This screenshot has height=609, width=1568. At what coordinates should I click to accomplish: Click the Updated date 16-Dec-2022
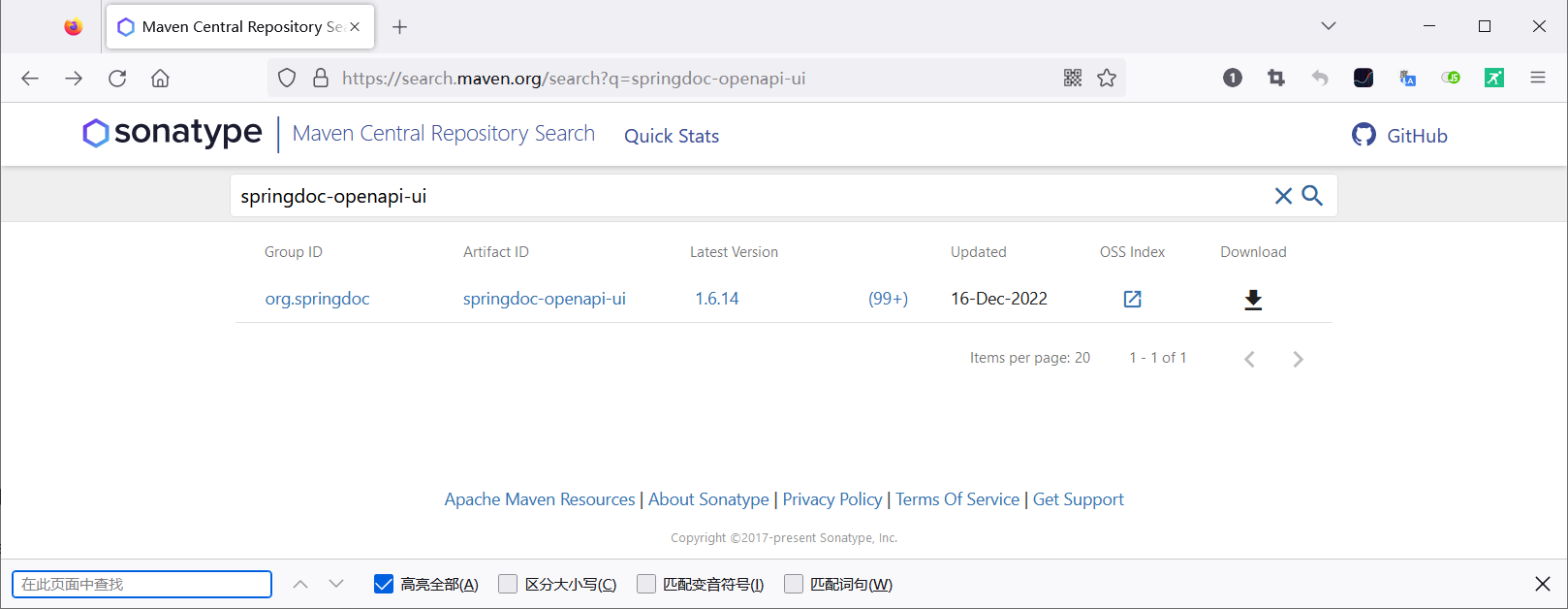pyautogui.click(x=999, y=299)
